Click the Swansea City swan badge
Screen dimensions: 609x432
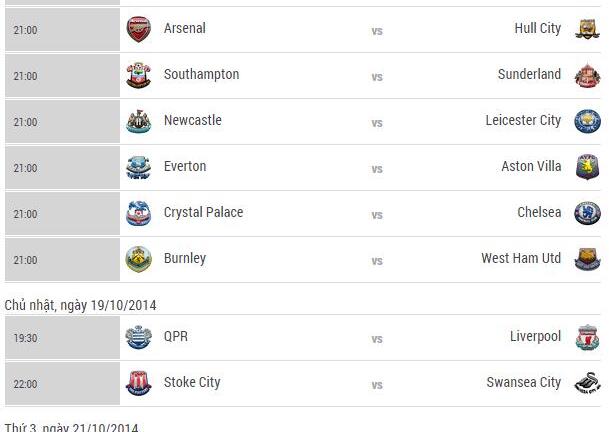point(587,383)
